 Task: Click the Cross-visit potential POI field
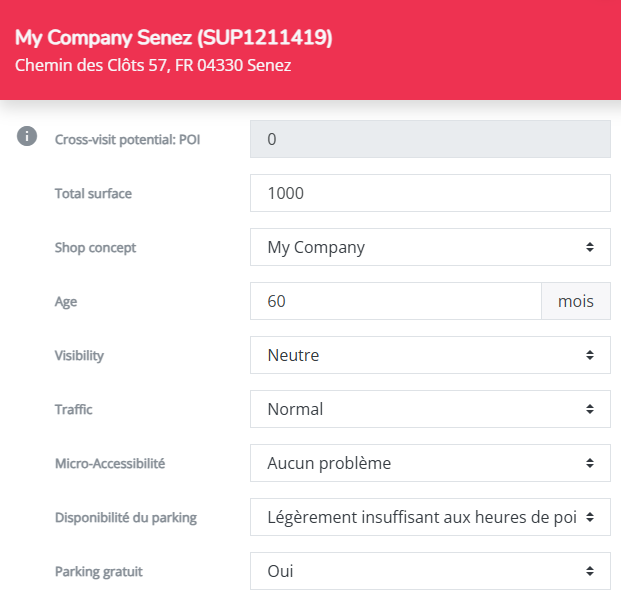(x=430, y=139)
